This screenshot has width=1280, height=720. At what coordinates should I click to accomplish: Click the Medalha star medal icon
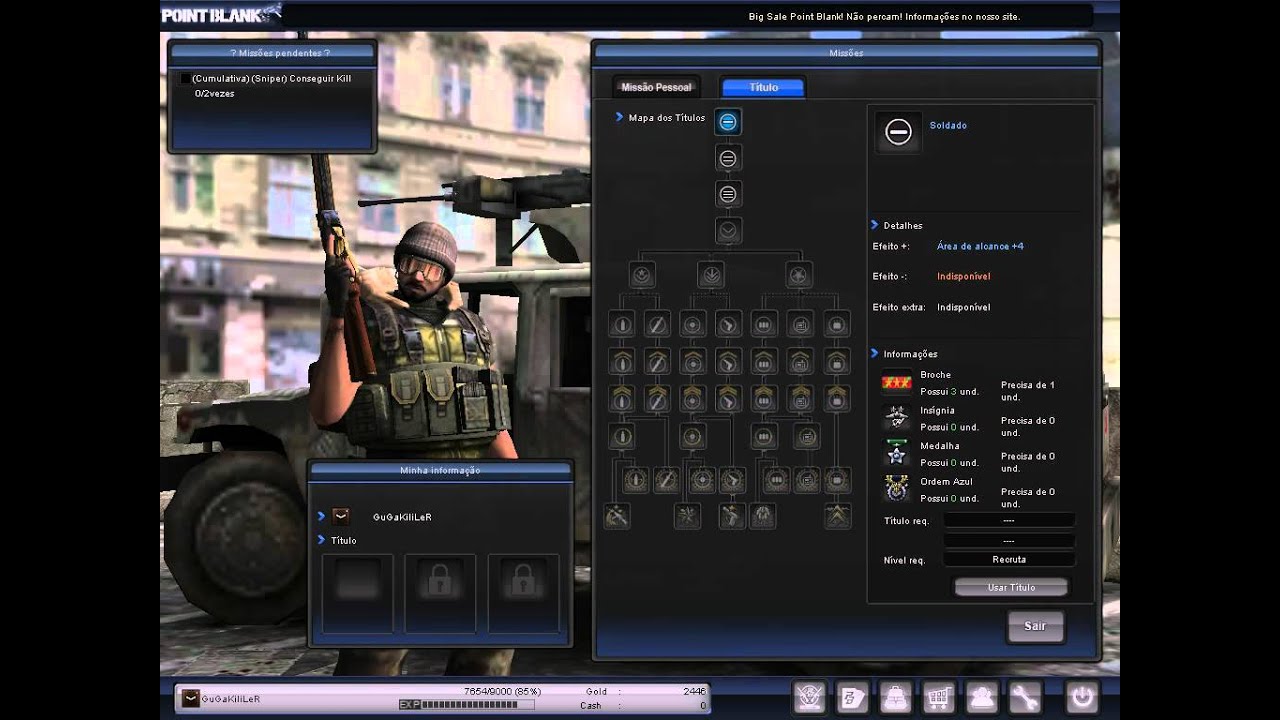point(896,453)
